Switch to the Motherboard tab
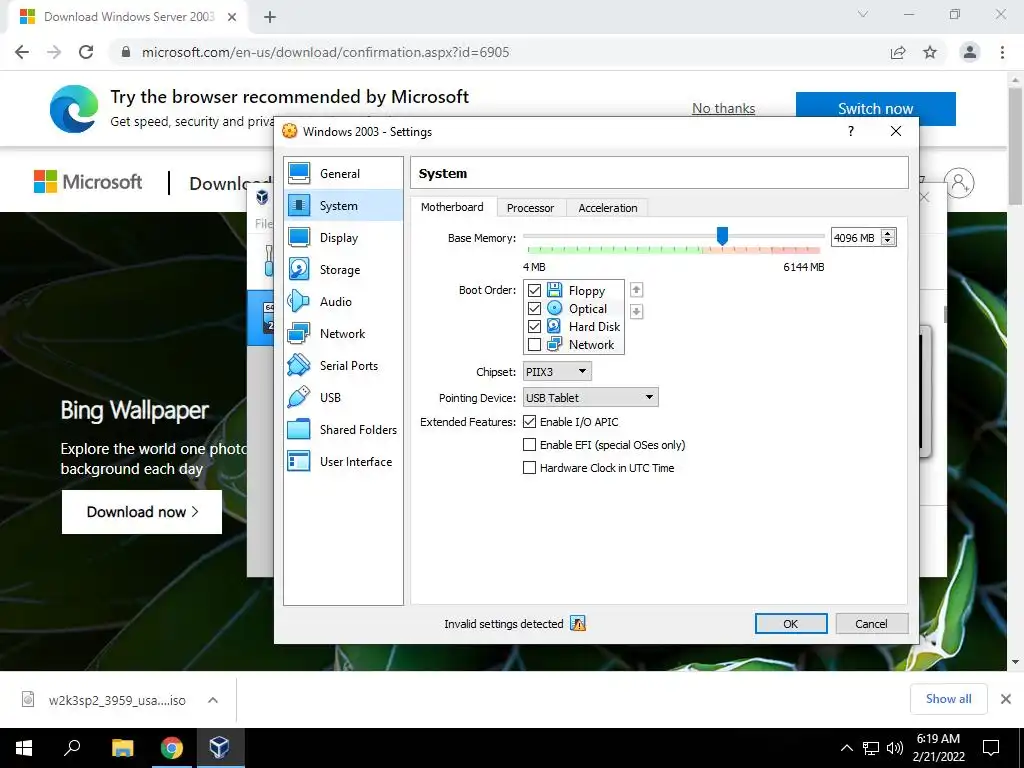Viewport: 1024px width, 768px height. 453,207
